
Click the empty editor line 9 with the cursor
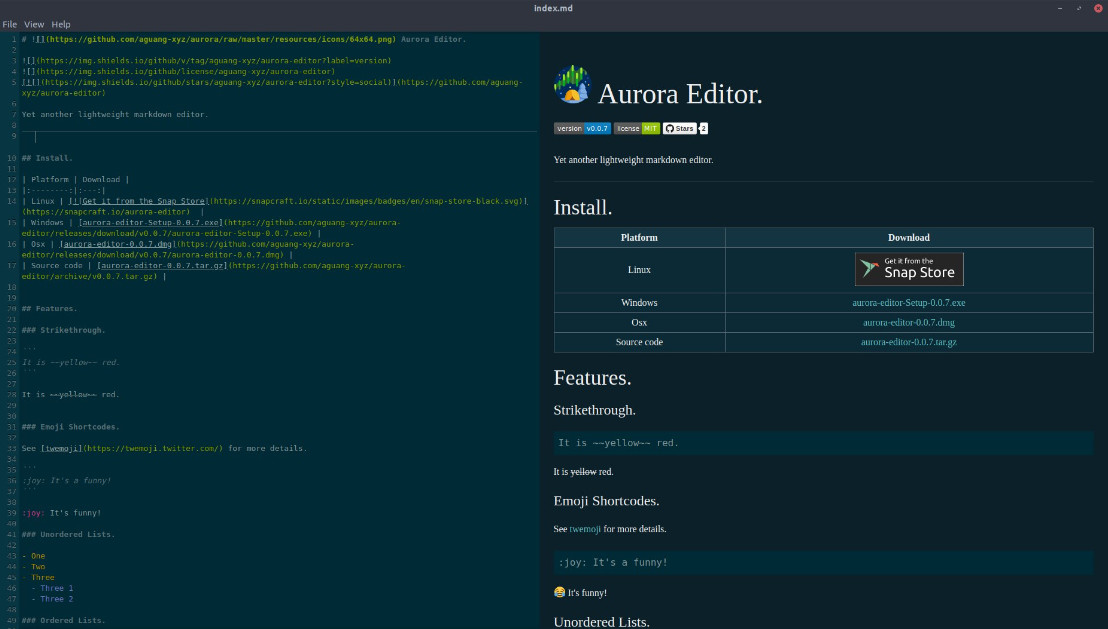(x=279, y=136)
